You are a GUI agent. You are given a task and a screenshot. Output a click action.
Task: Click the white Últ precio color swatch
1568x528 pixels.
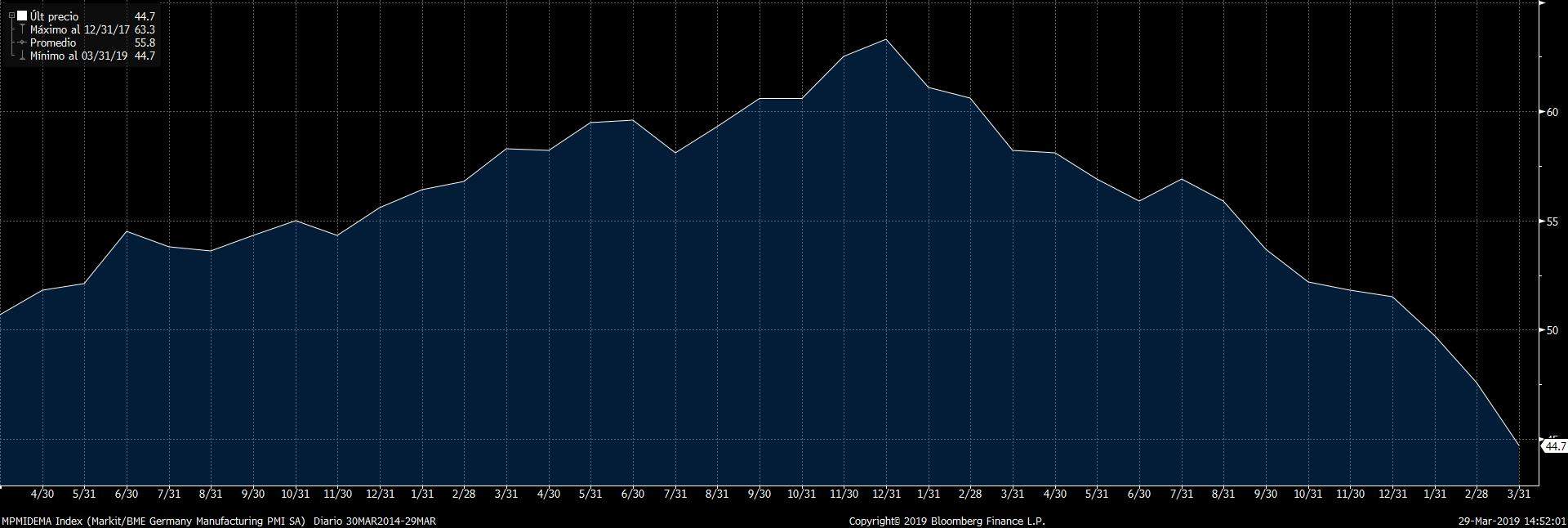coord(22,16)
